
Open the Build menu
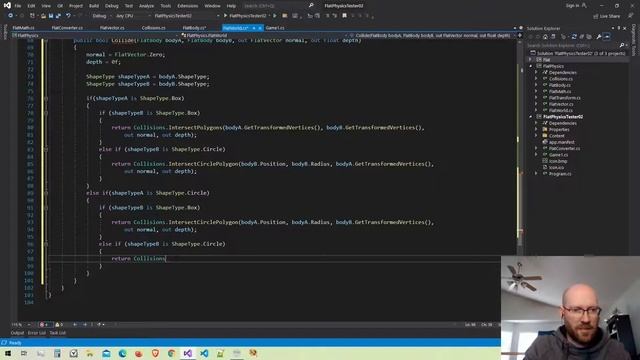click(x=94, y=6)
